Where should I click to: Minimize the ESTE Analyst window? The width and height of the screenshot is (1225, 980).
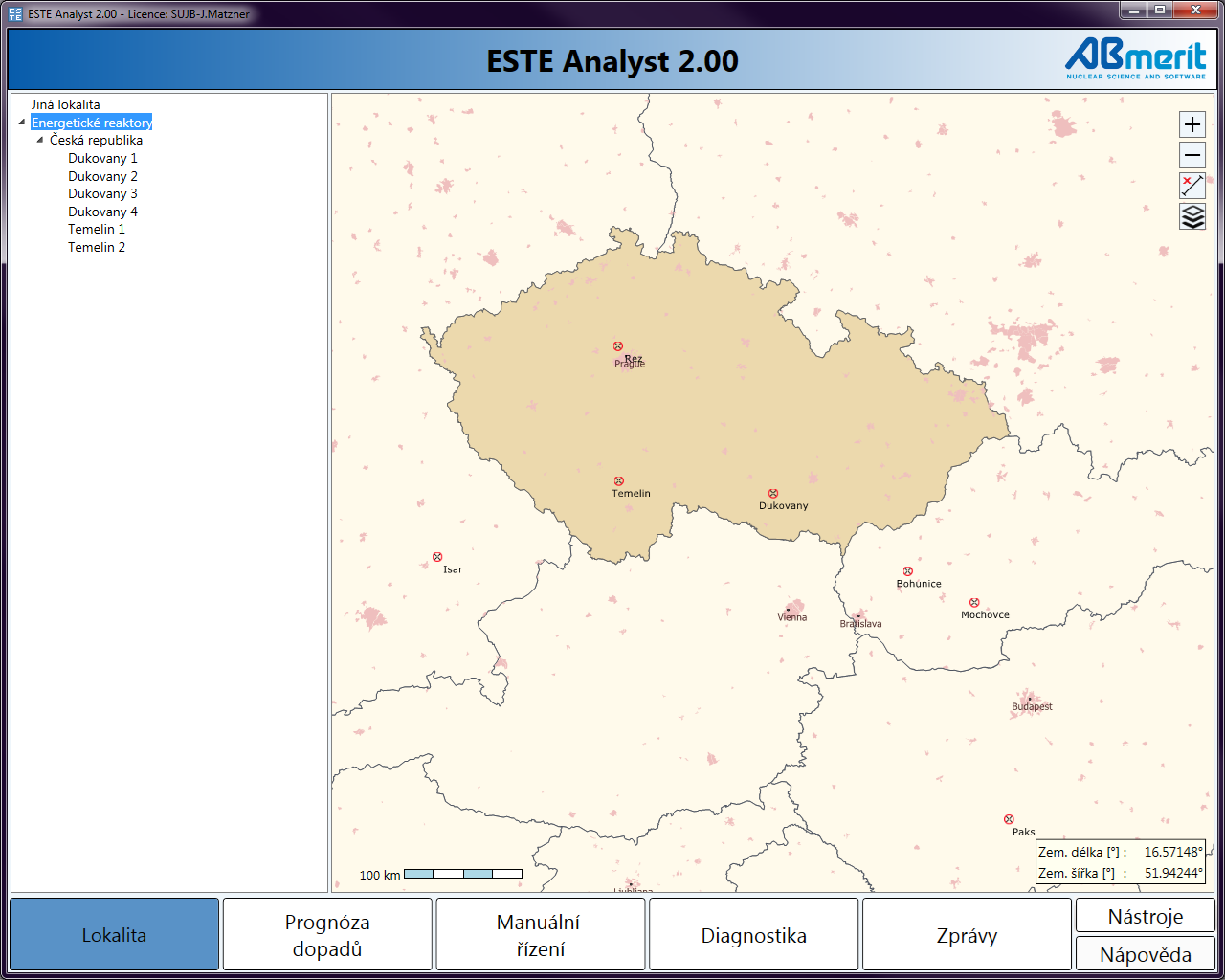click(1134, 11)
